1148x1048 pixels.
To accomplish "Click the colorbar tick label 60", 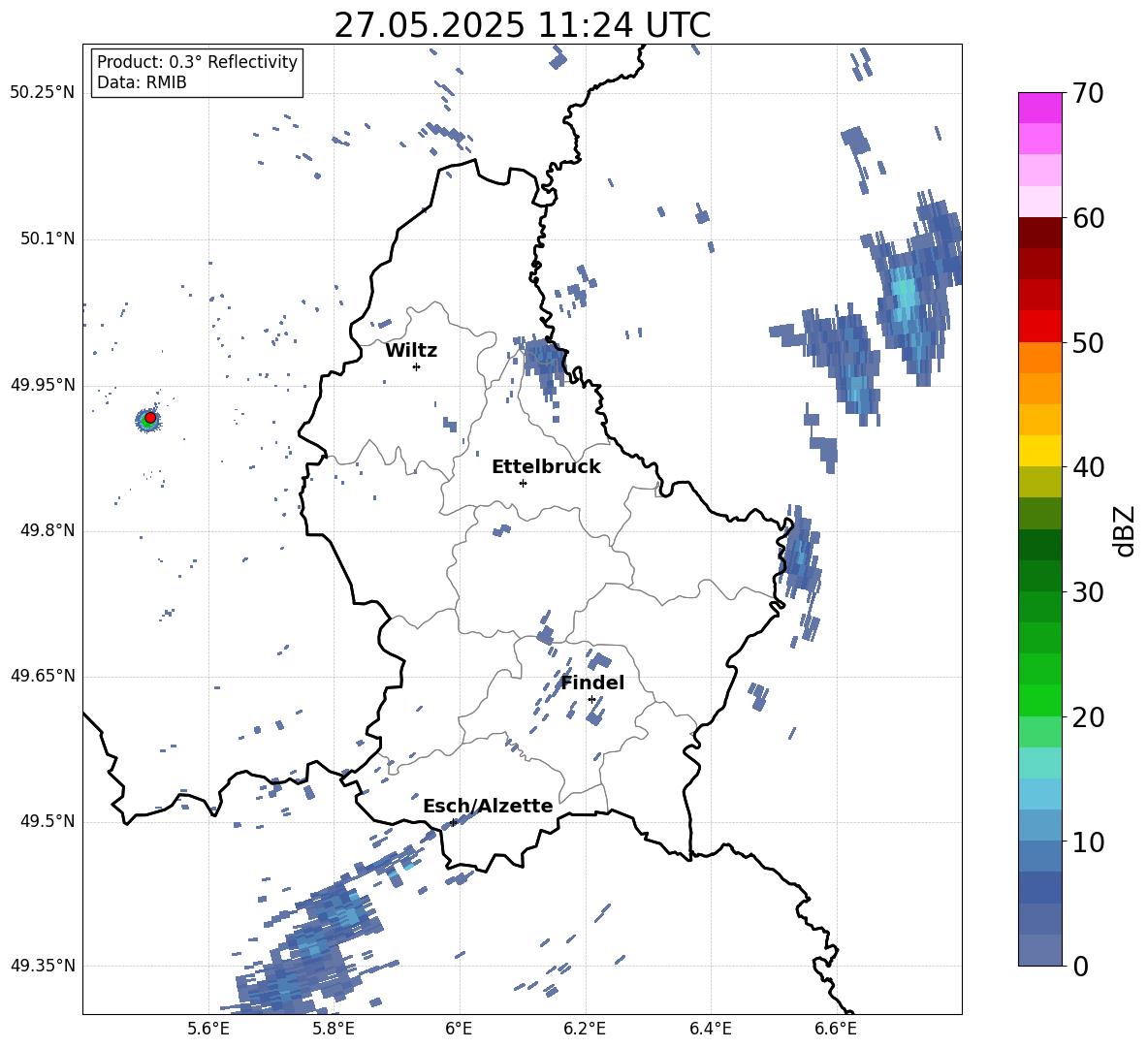I will coord(1088,218).
